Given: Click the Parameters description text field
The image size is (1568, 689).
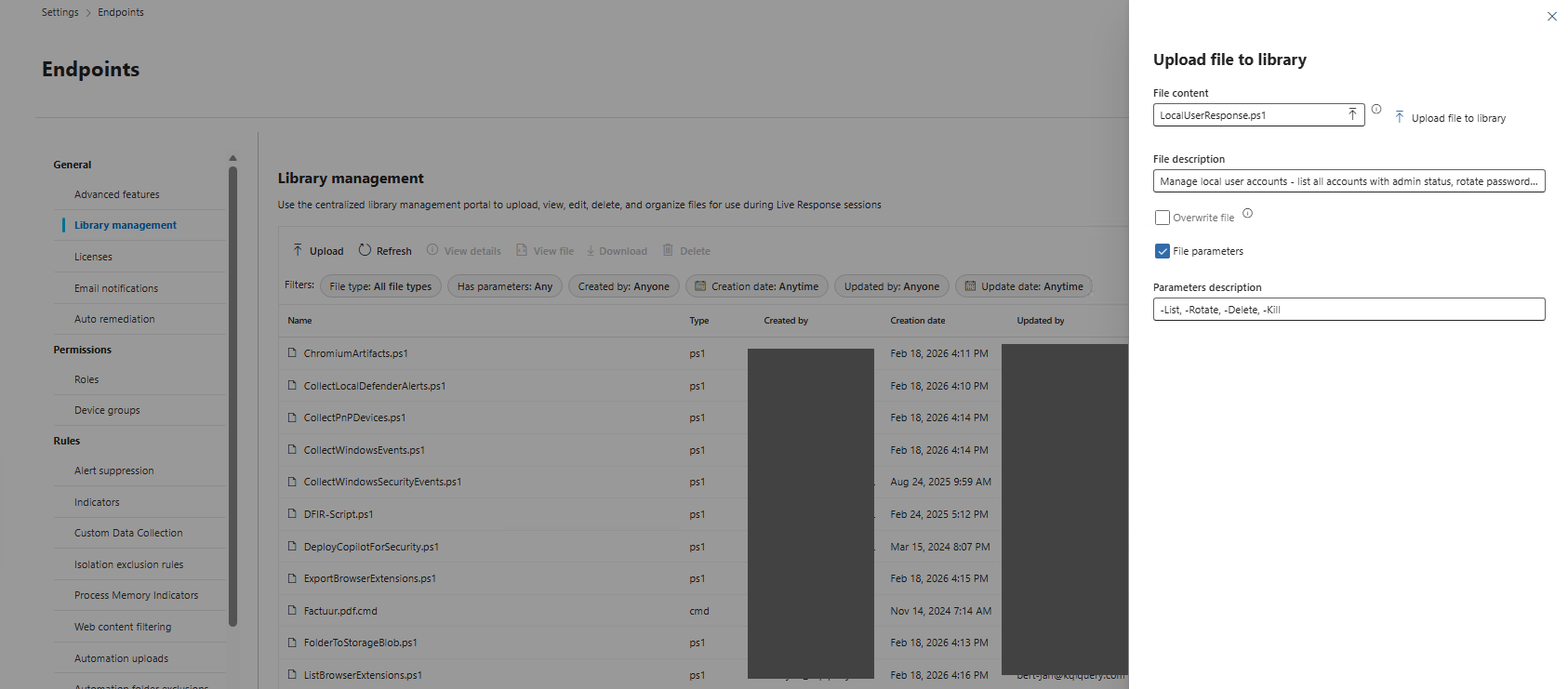Looking at the screenshot, I should [1349, 310].
